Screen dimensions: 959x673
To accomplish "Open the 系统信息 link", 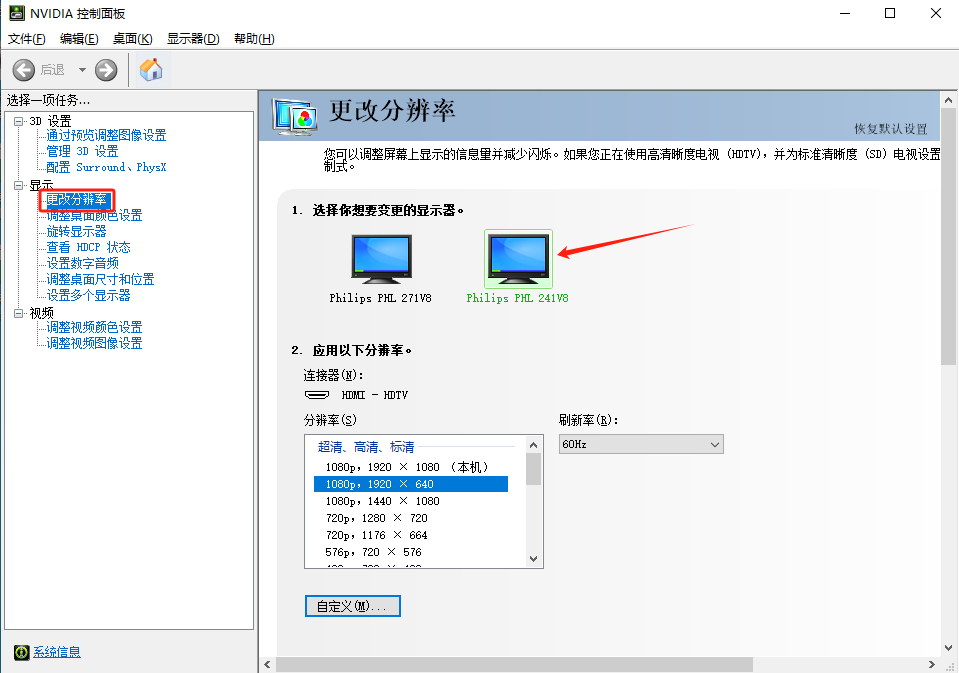I will pos(57,652).
